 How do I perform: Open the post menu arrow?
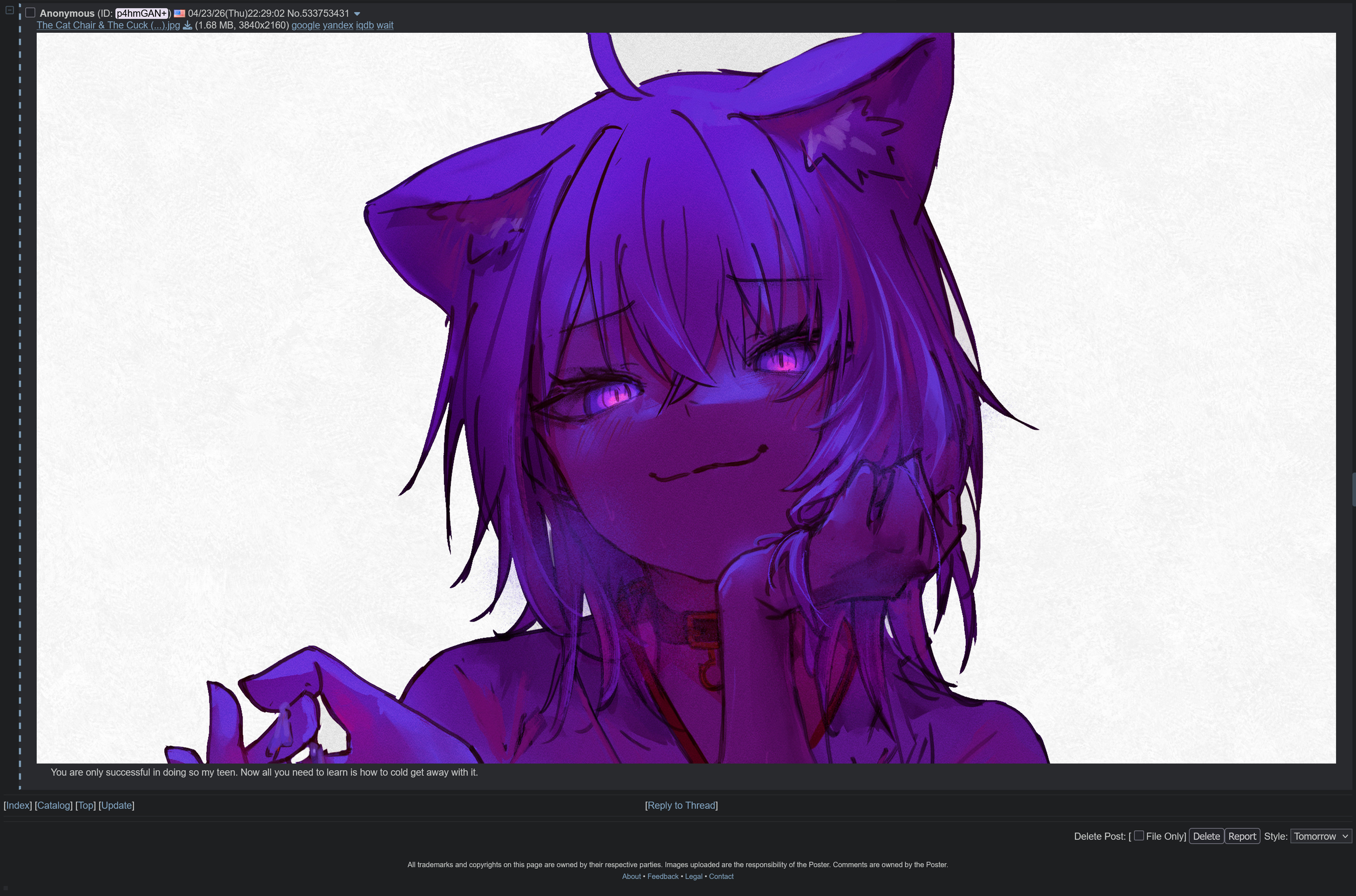pyautogui.click(x=357, y=14)
